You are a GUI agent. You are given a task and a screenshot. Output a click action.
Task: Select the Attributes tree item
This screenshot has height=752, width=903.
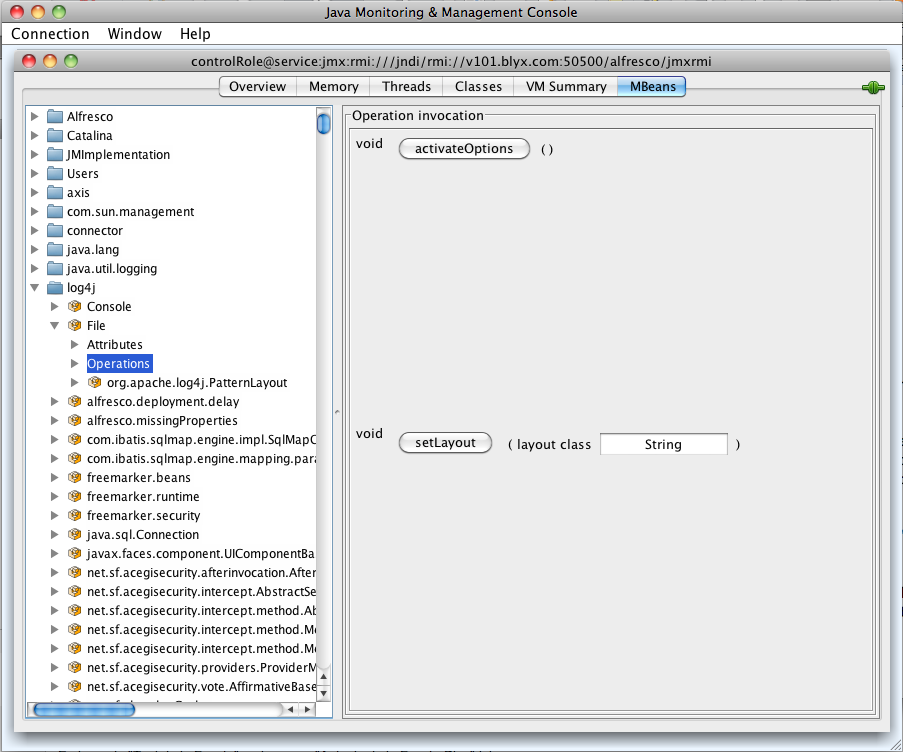(x=115, y=344)
